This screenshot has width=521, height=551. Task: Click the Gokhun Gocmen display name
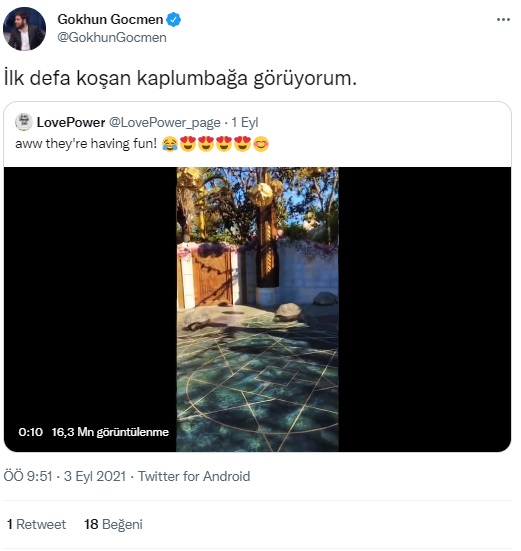click(110, 19)
